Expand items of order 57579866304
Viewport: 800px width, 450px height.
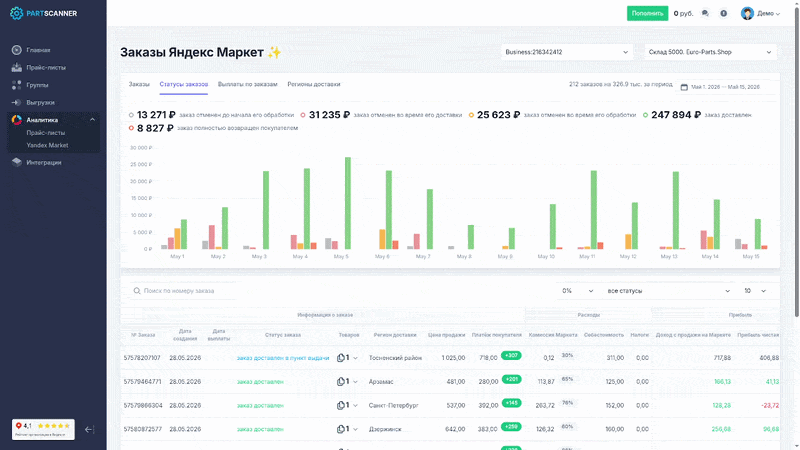(356, 406)
